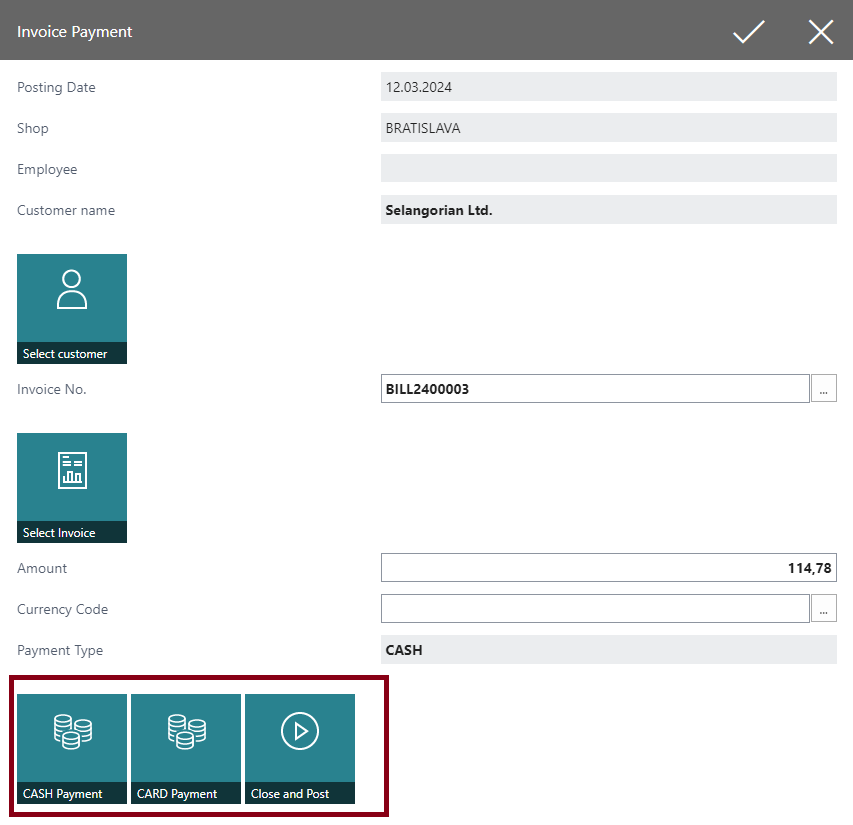Click the Shop label
The width and height of the screenshot is (853, 825).
click(x=33, y=128)
